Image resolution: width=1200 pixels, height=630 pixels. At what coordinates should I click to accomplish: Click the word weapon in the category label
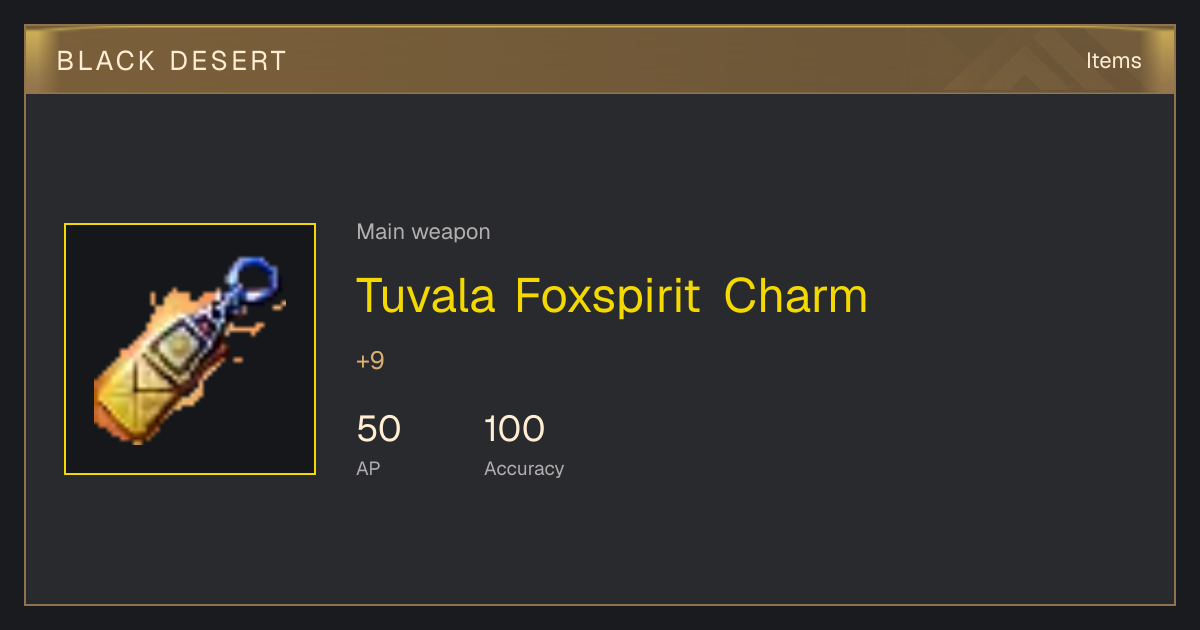pyautogui.click(x=451, y=232)
